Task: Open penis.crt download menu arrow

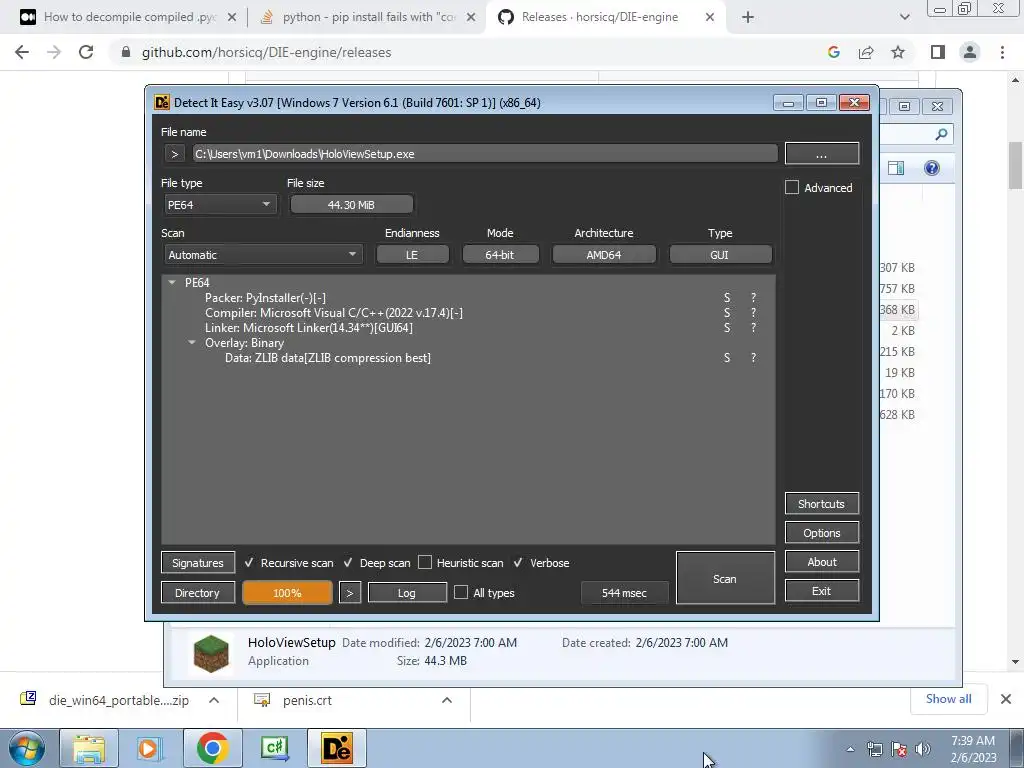Action: pyautogui.click(x=447, y=700)
